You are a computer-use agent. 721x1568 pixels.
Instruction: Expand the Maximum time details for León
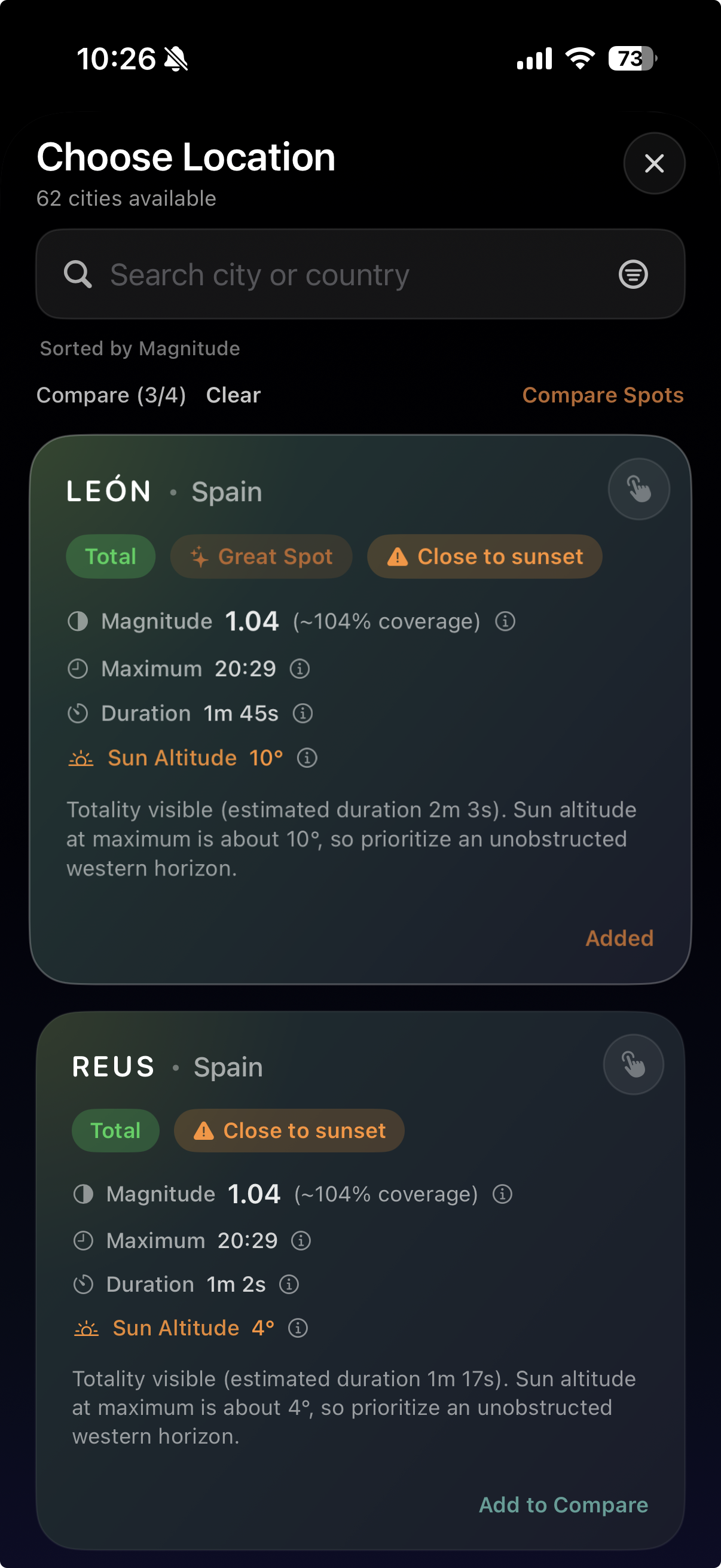300,669
